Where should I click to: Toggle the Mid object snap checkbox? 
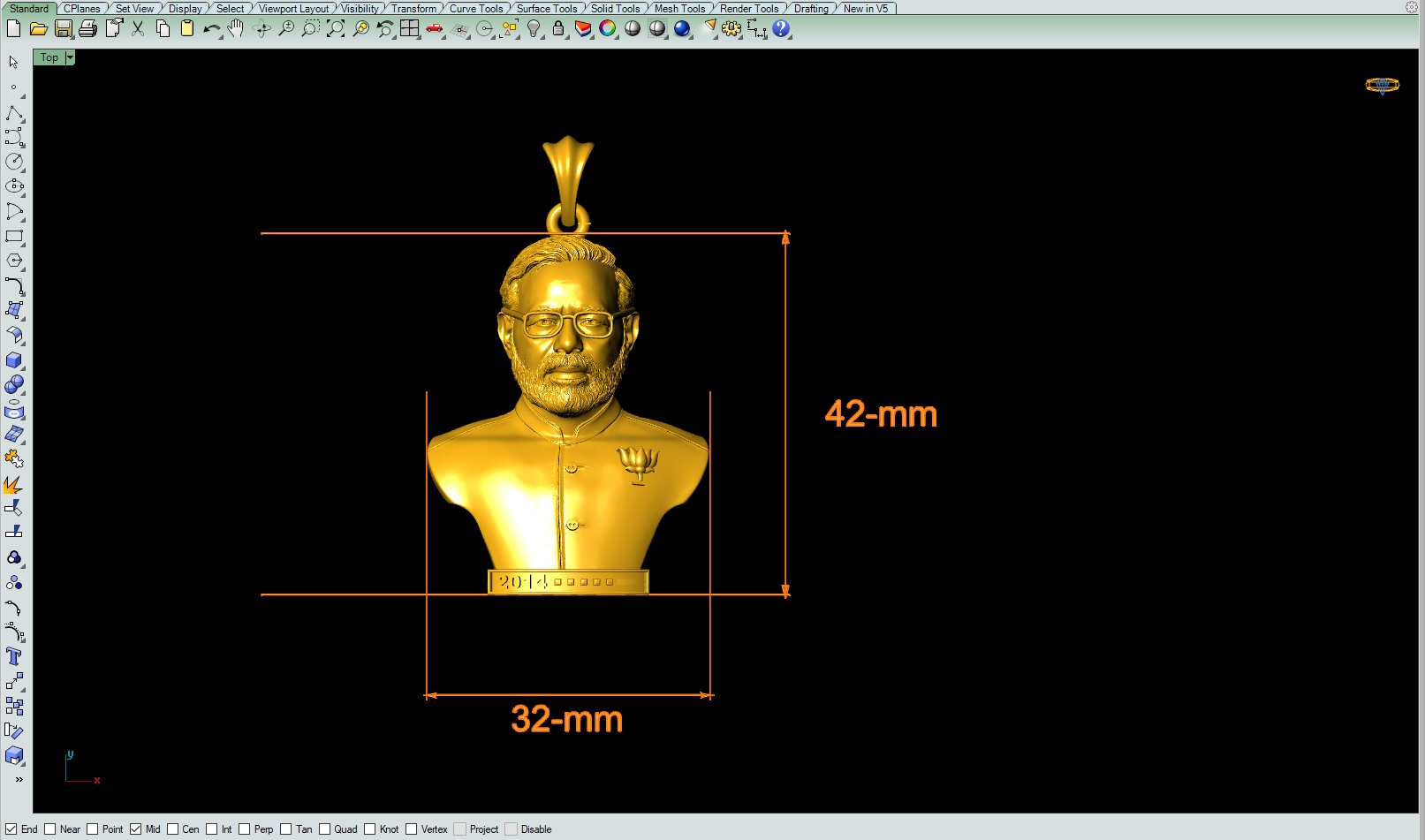pos(135,829)
